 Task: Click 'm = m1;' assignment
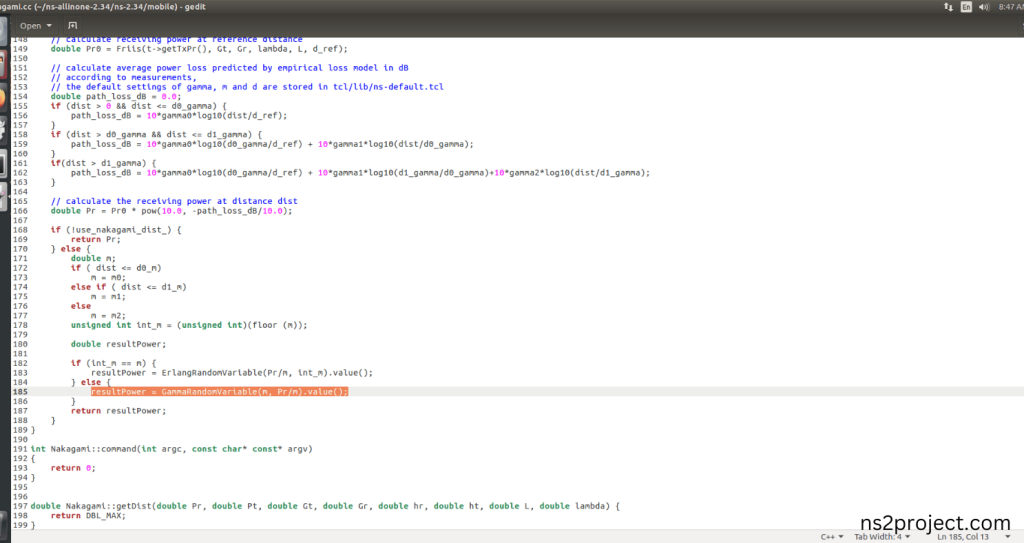click(108, 297)
